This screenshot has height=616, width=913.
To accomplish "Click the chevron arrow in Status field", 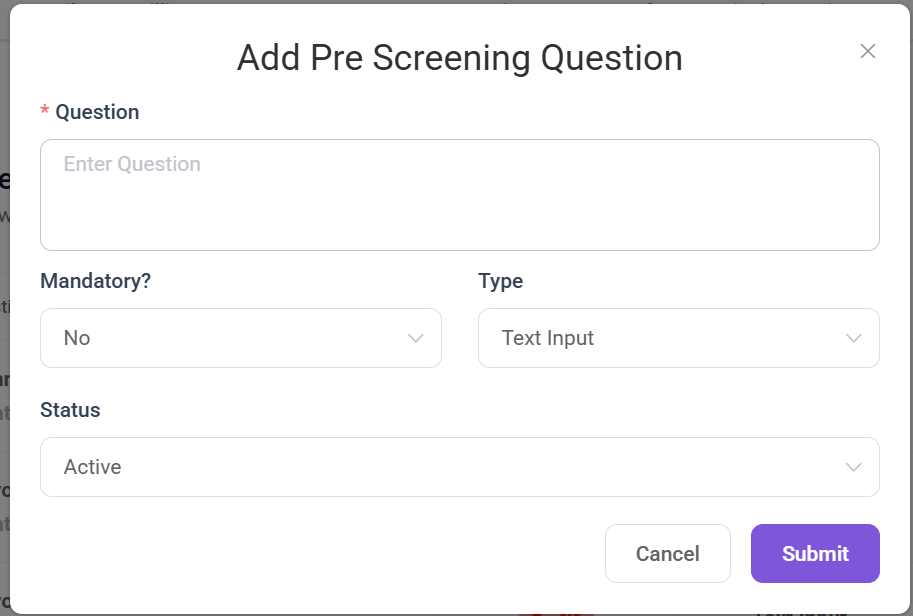I will (854, 467).
